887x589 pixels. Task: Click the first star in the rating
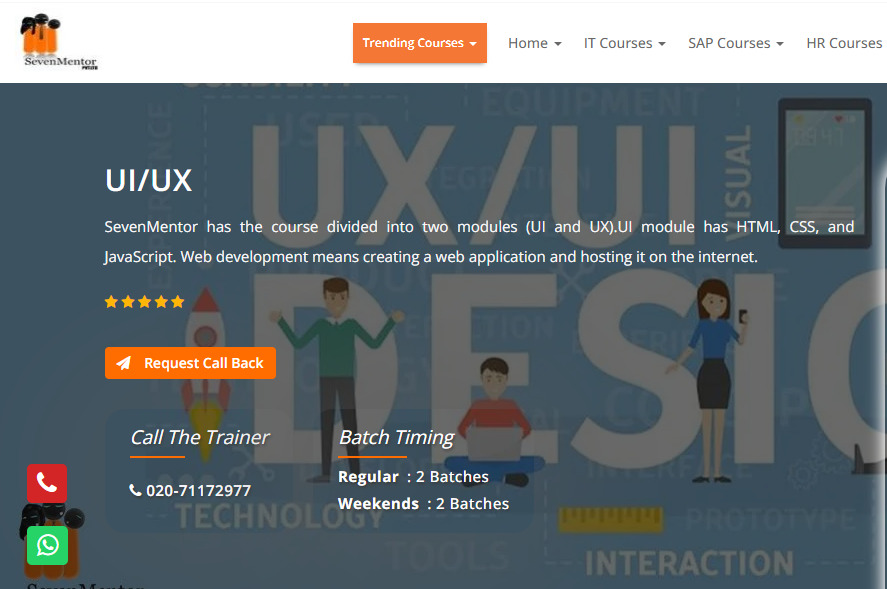click(112, 301)
